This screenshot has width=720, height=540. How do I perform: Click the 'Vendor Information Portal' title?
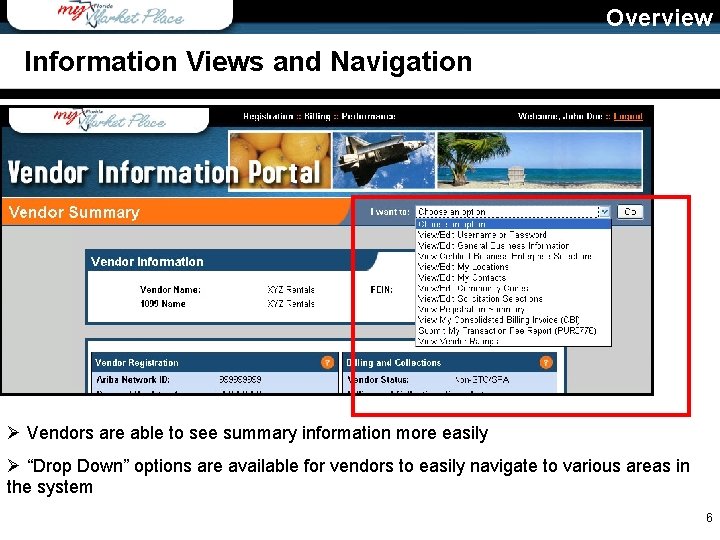(163, 173)
